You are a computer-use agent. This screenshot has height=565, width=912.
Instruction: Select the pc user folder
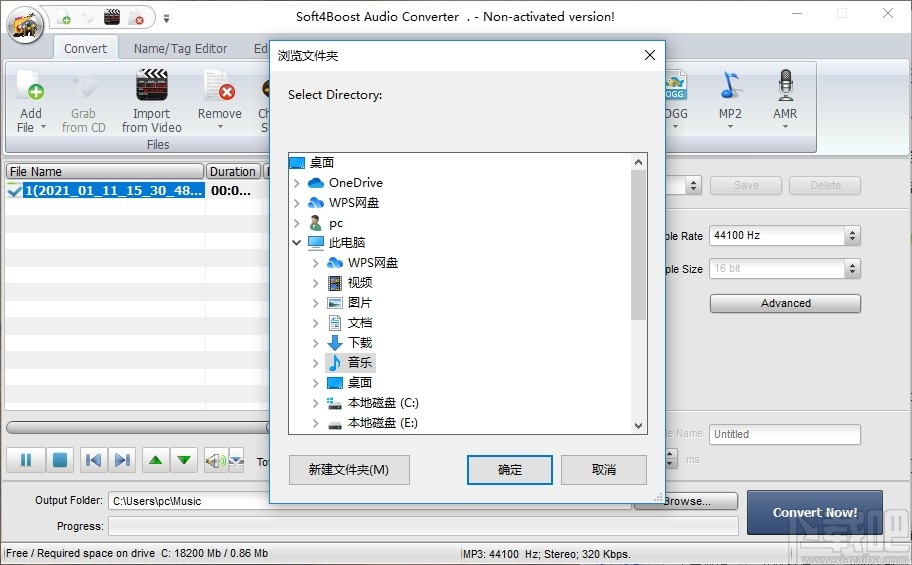tap(336, 223)
